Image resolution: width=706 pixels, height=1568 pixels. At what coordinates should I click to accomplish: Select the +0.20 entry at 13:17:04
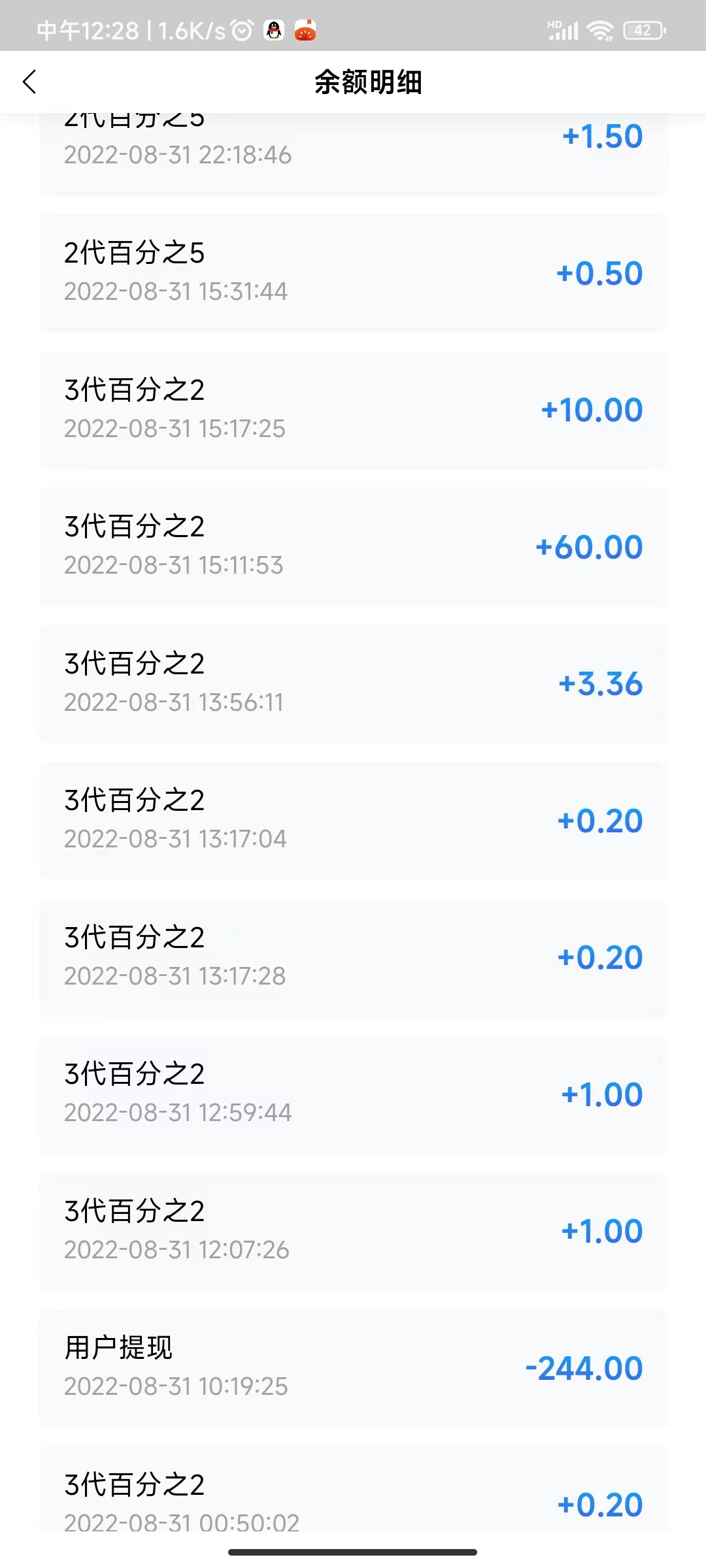point(353,821)
